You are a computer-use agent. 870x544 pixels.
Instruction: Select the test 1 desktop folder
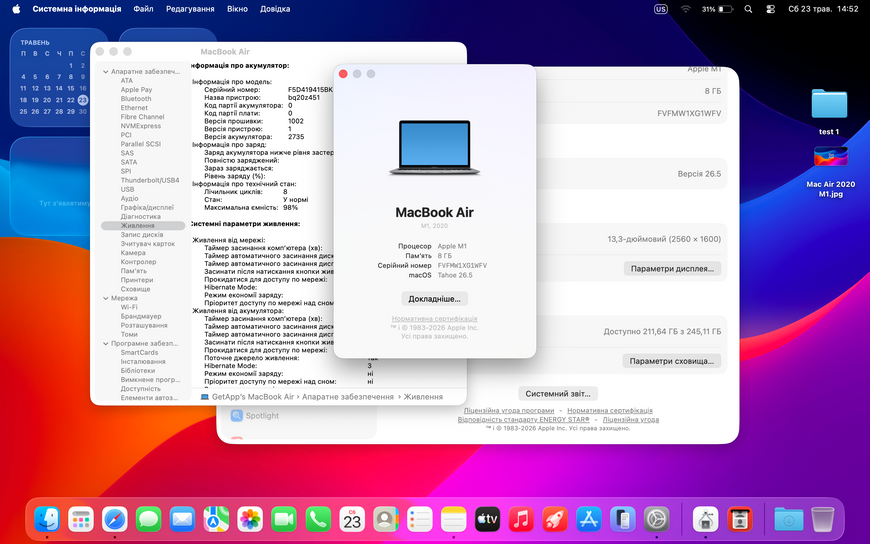pos(829,112)
